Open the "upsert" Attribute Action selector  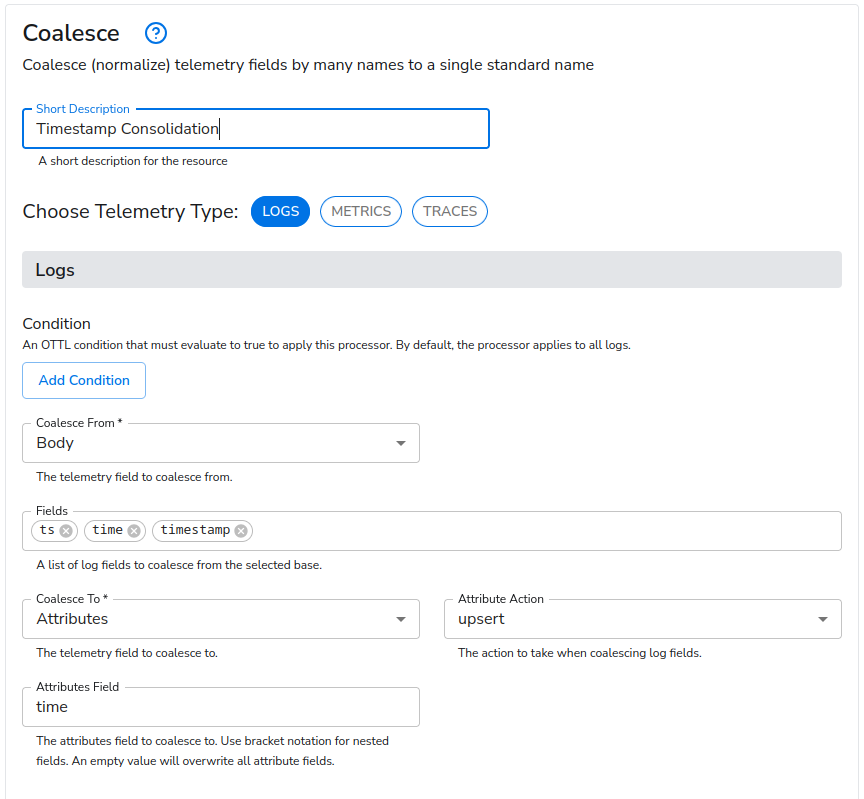coord(640,619)
